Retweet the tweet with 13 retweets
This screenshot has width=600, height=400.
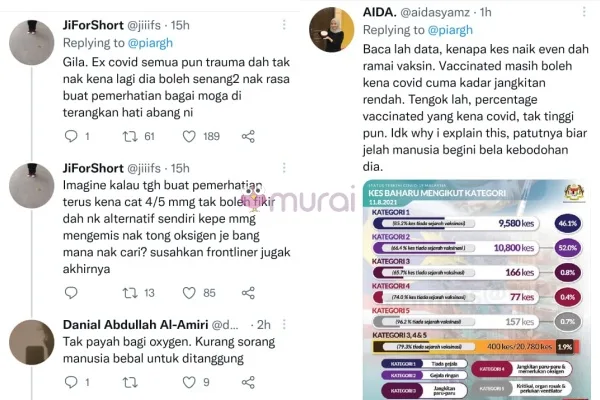(130, 293)
